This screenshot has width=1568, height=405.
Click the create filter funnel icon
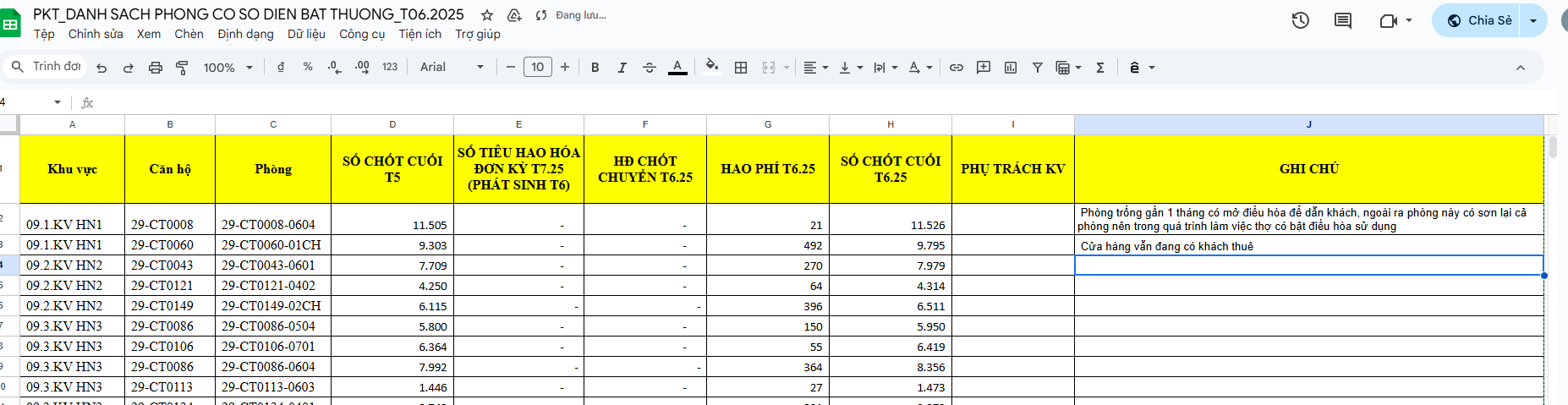click(1038, 68)
